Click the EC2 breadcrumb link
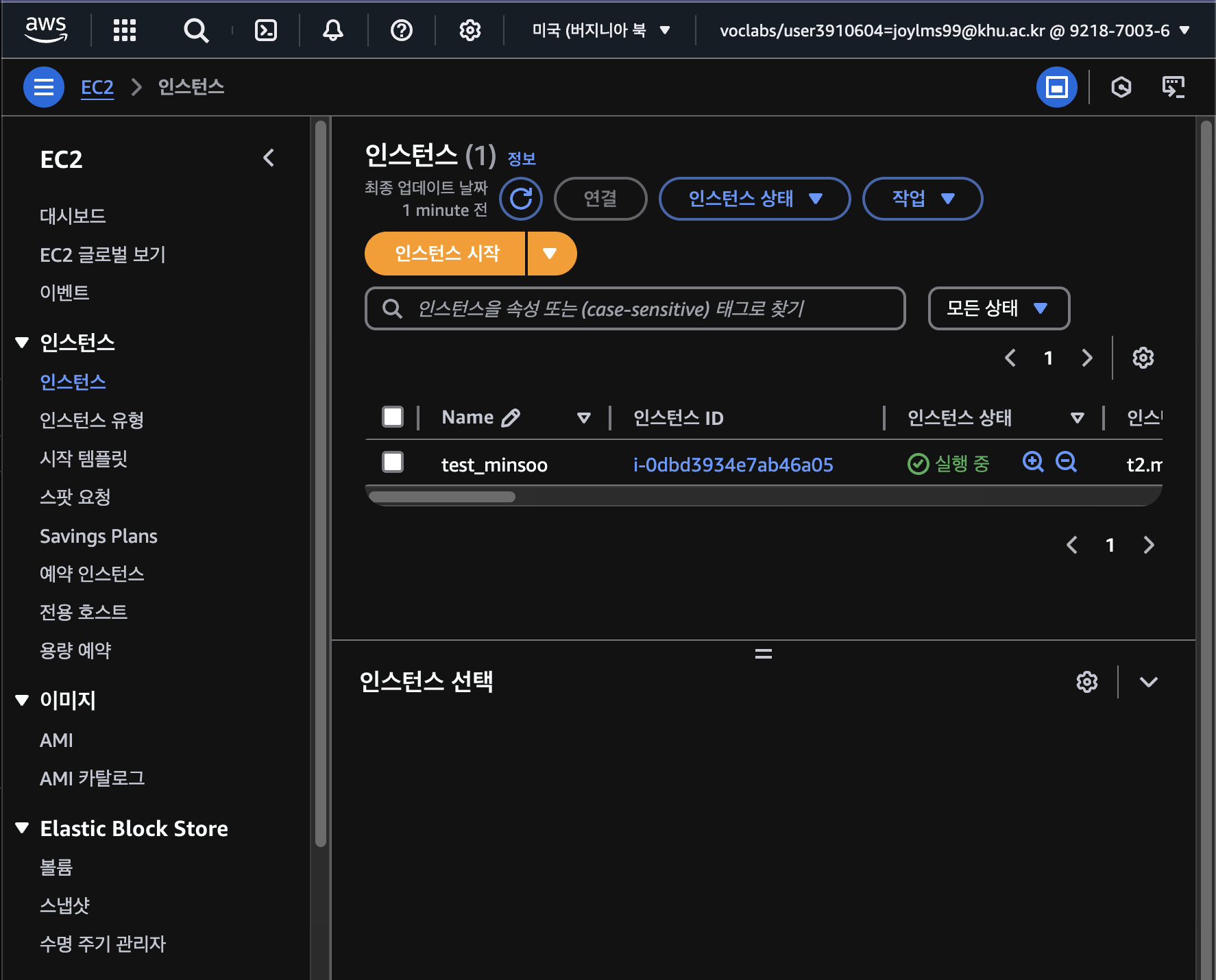This screenshot has width=1216, height=980. tap(97, 87)
